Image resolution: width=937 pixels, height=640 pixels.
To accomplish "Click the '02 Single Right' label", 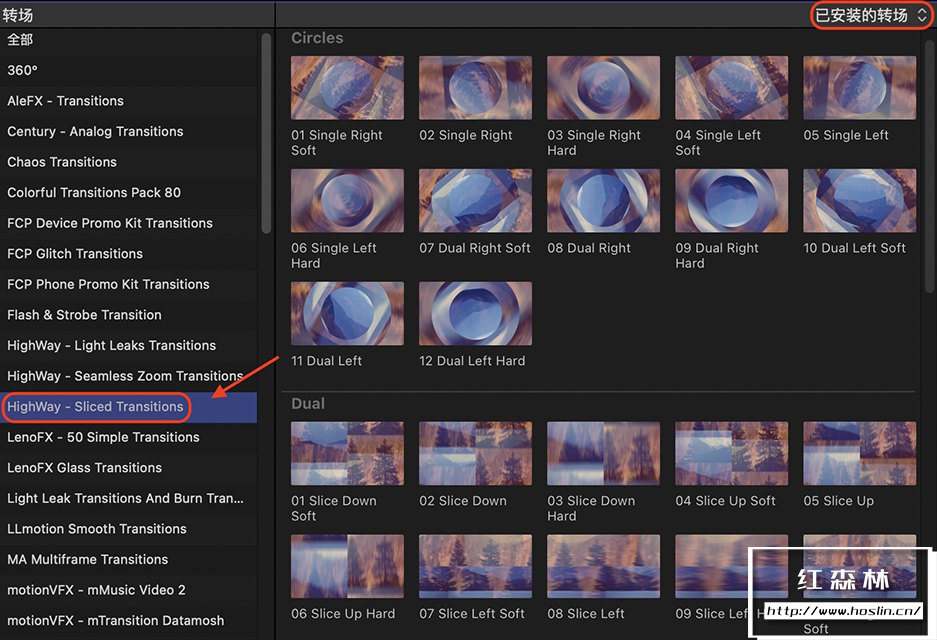I will coord(466,135).
